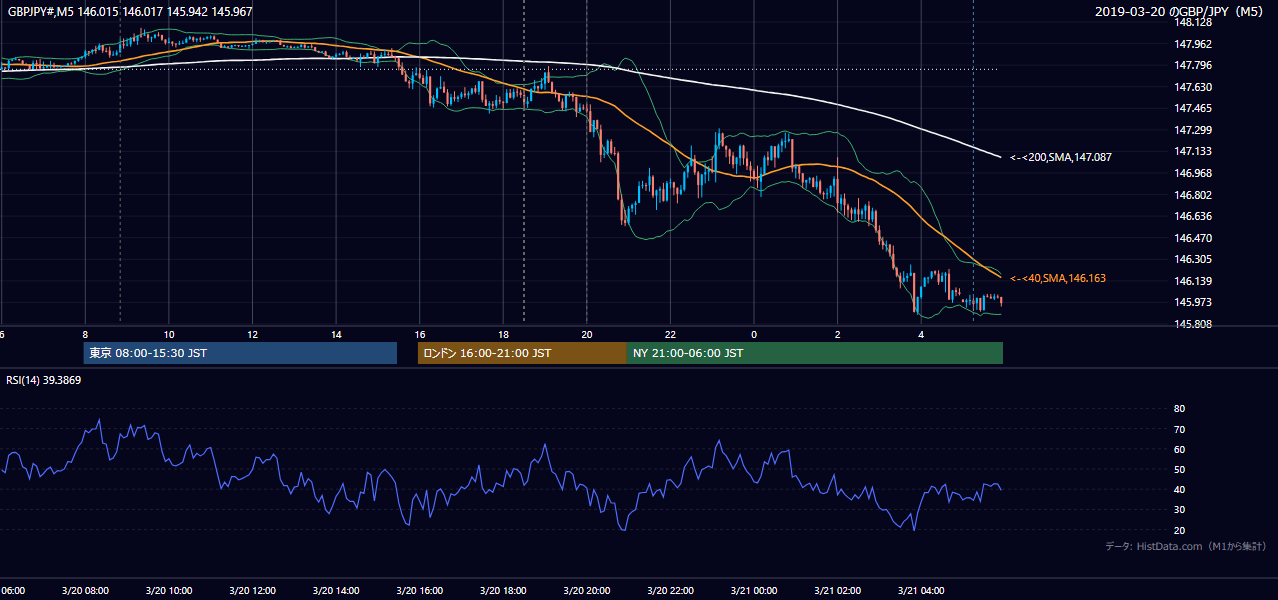The height and width of the screenshot is (600, 1278).
Task: Click price level 145.808 on the axis
Action: click(1193, 324)
